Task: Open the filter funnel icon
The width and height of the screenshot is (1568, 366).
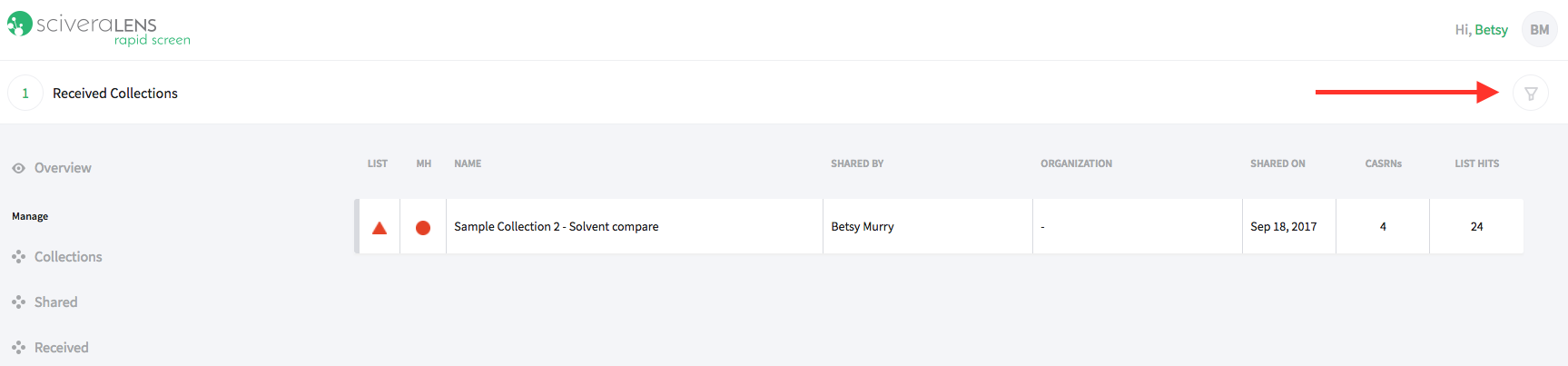Action: coord(1531,93)
